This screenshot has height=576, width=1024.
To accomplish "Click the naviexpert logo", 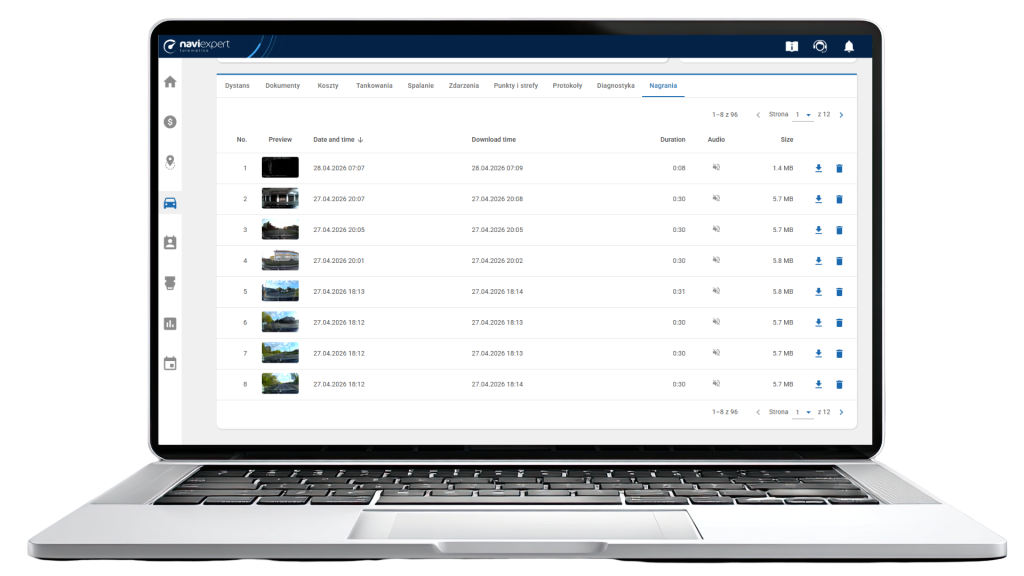I will click(196, 45).
